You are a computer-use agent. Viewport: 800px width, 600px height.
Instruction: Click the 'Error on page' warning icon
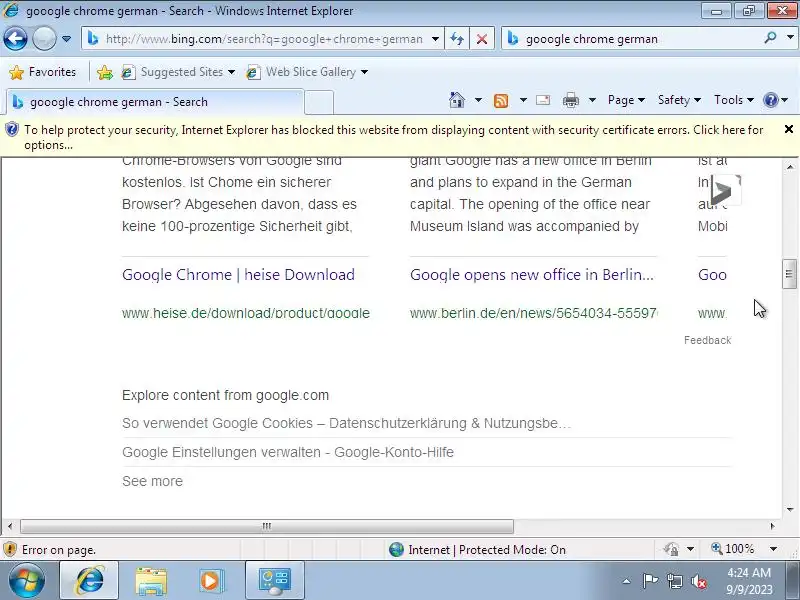pos(10,549)
